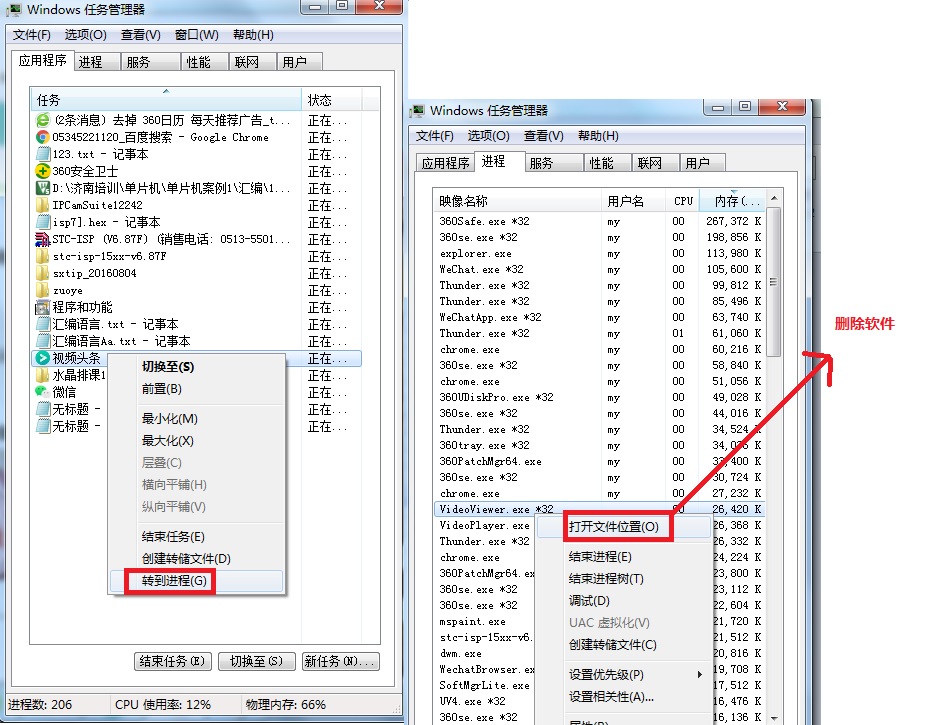The height and width of the screenshot is (725, 947).
Task: Choose 结束进程(E) in the process menu
Action: pyautogui.click(x=624, y=556)
